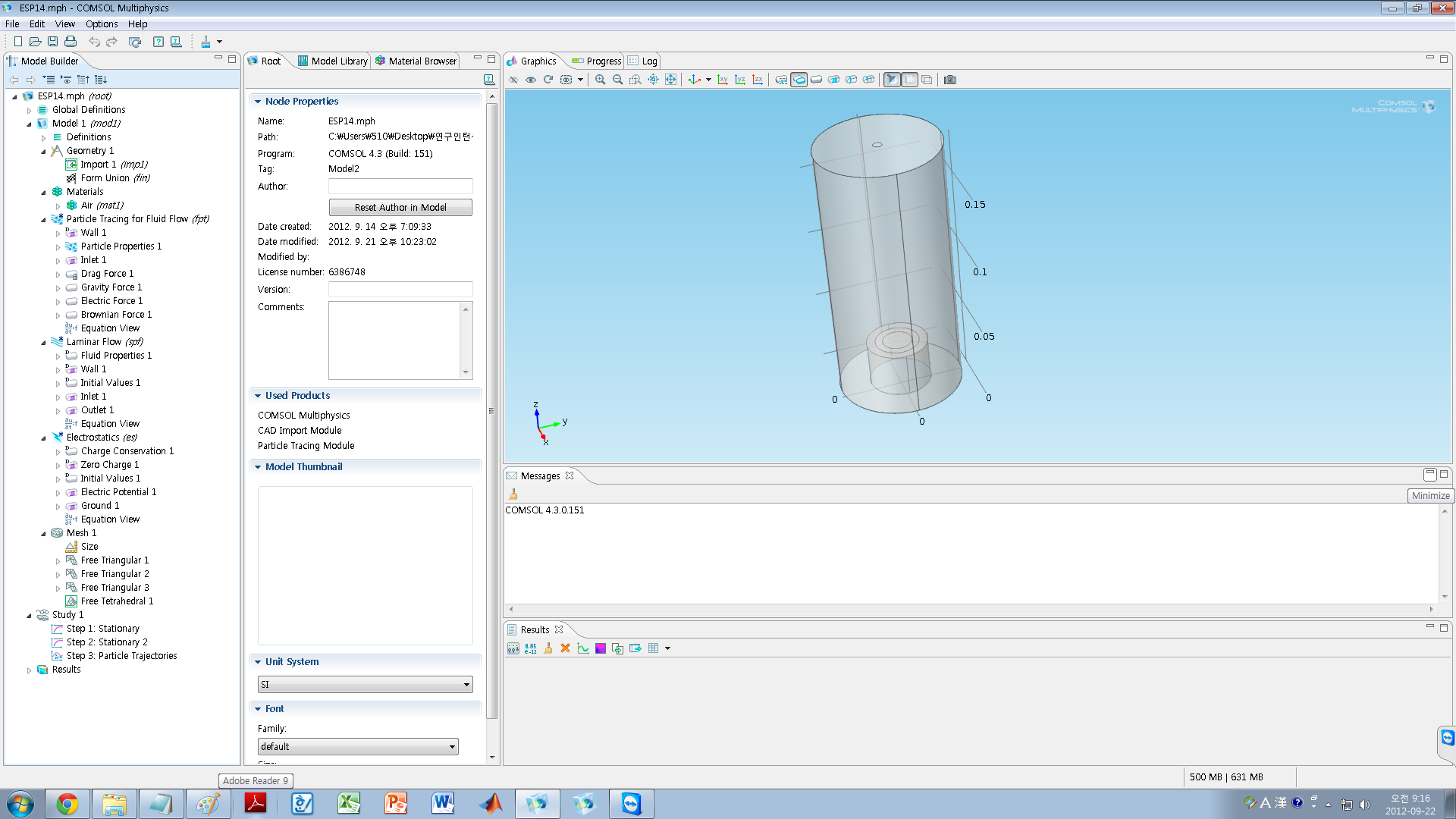
Task: Switch to the YZ view
Action: [740, 80]
